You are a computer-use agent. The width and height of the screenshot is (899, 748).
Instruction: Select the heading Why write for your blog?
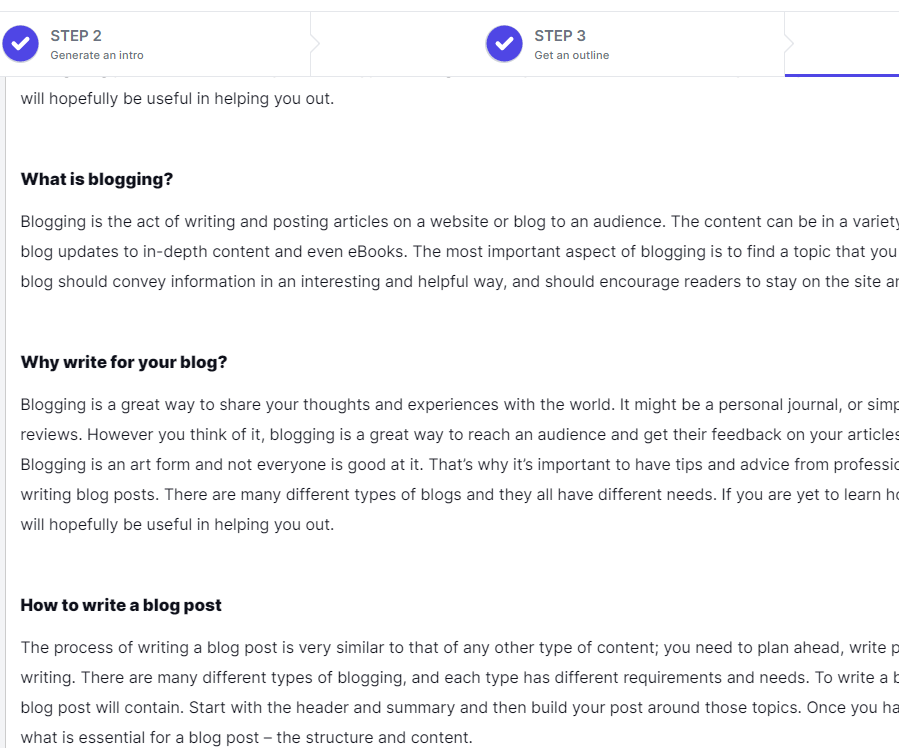(x=124, y=362)
